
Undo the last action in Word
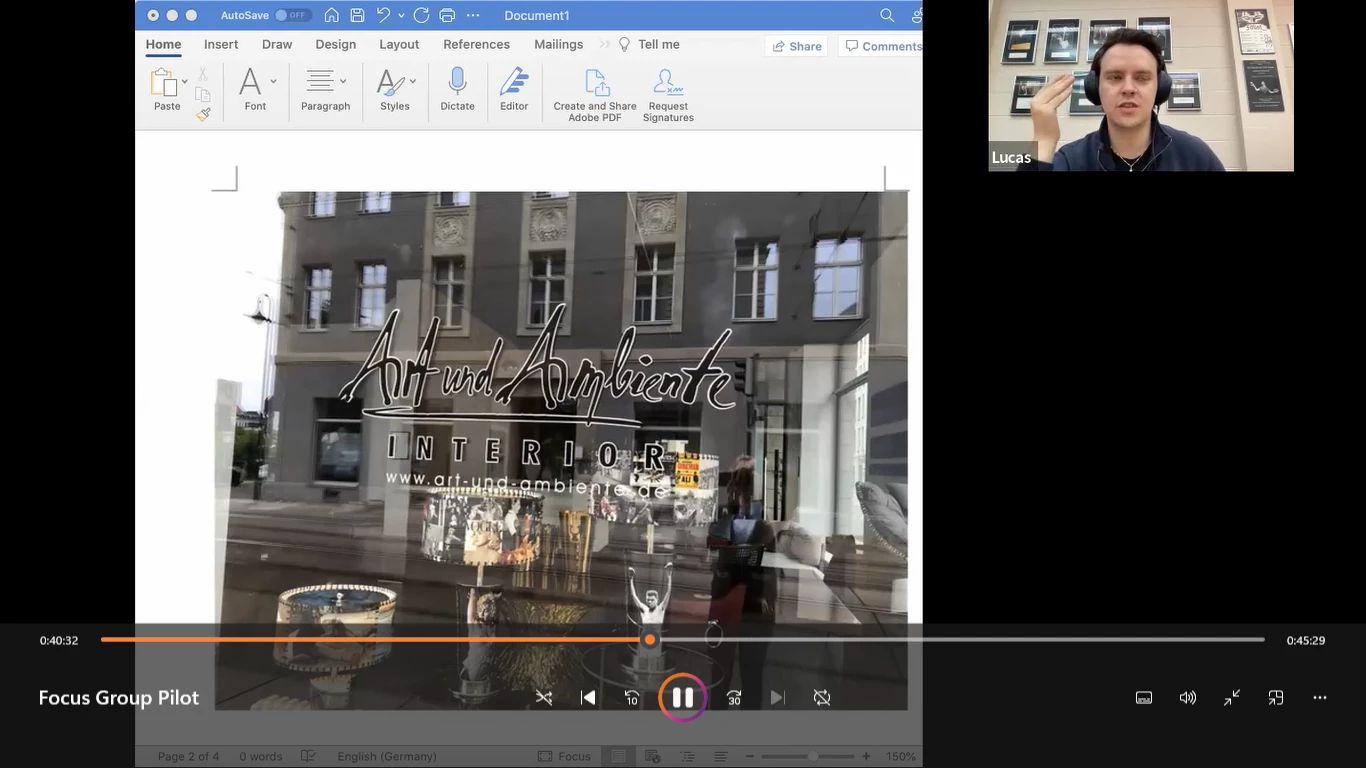click(383, 15)
